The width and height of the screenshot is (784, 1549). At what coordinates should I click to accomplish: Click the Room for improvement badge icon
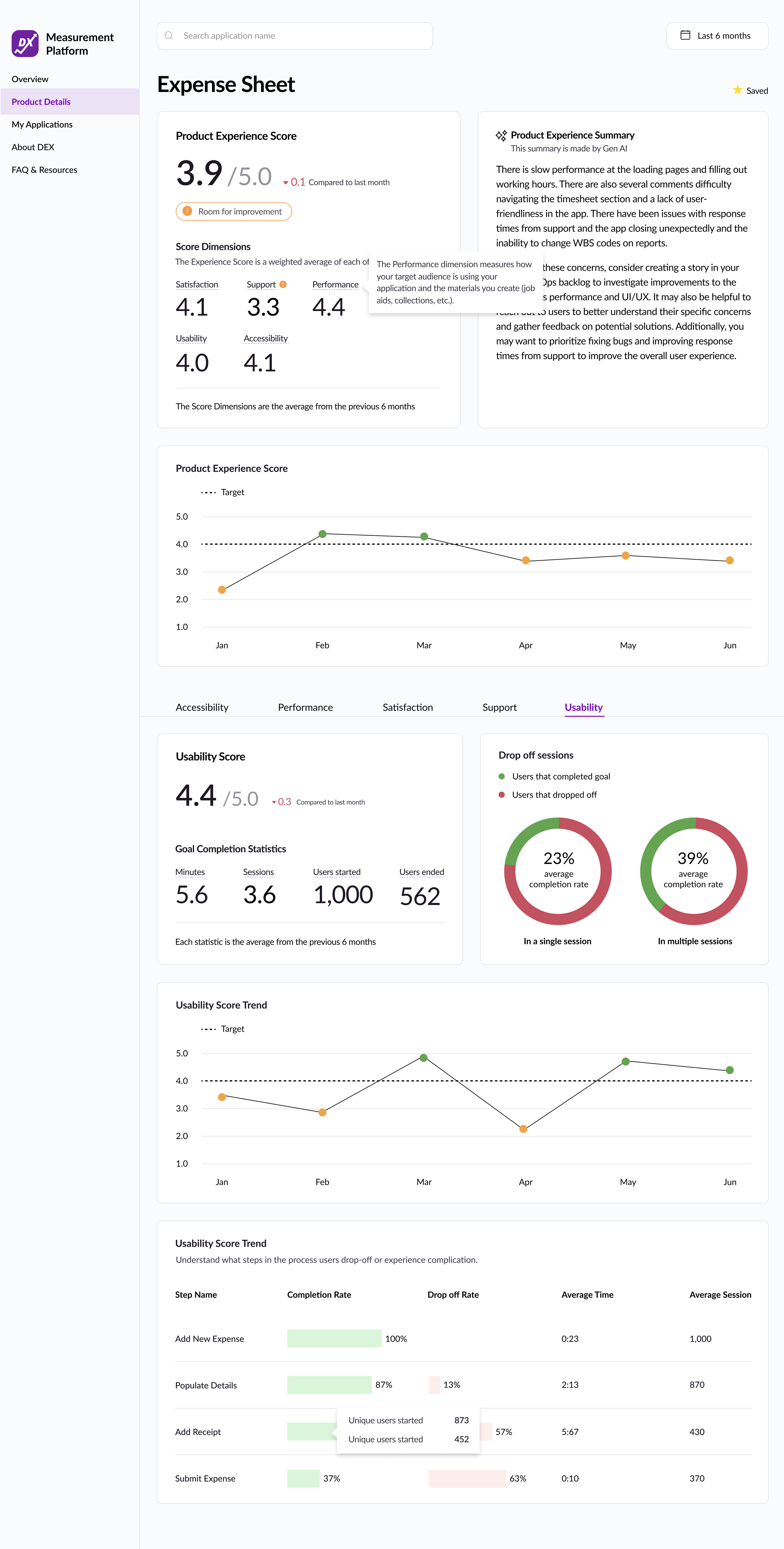pyautogui.click(x=187, y=212)
